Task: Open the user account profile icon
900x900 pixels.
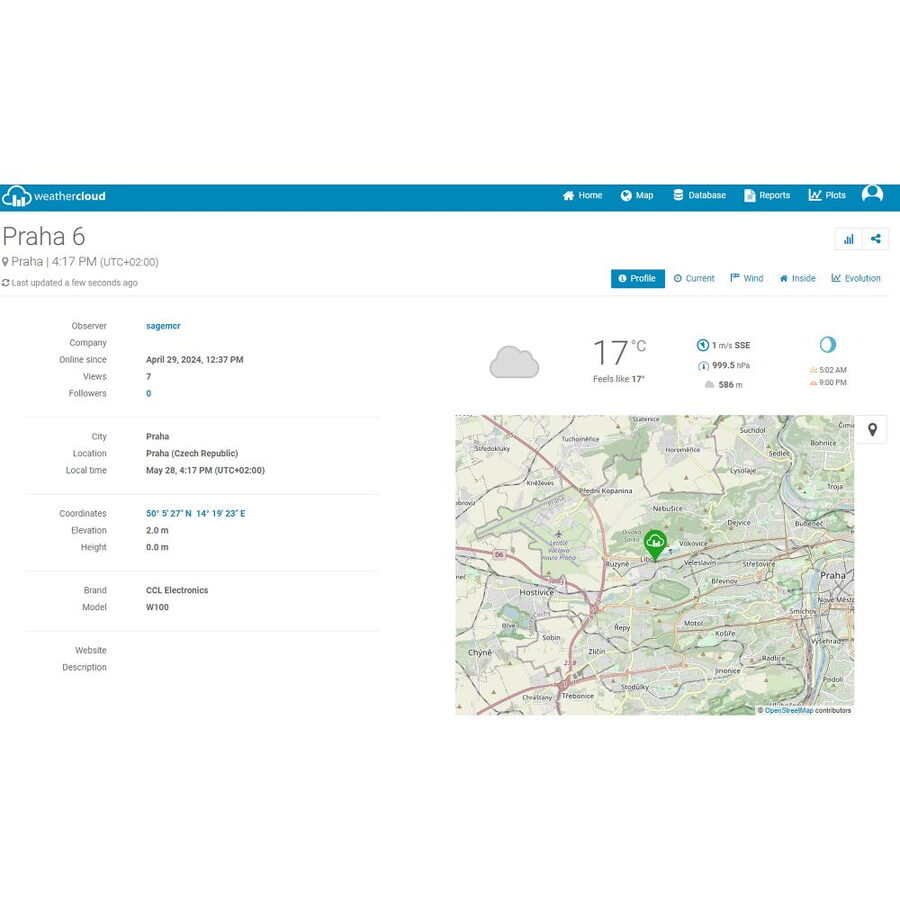Action: click(872, 195)
